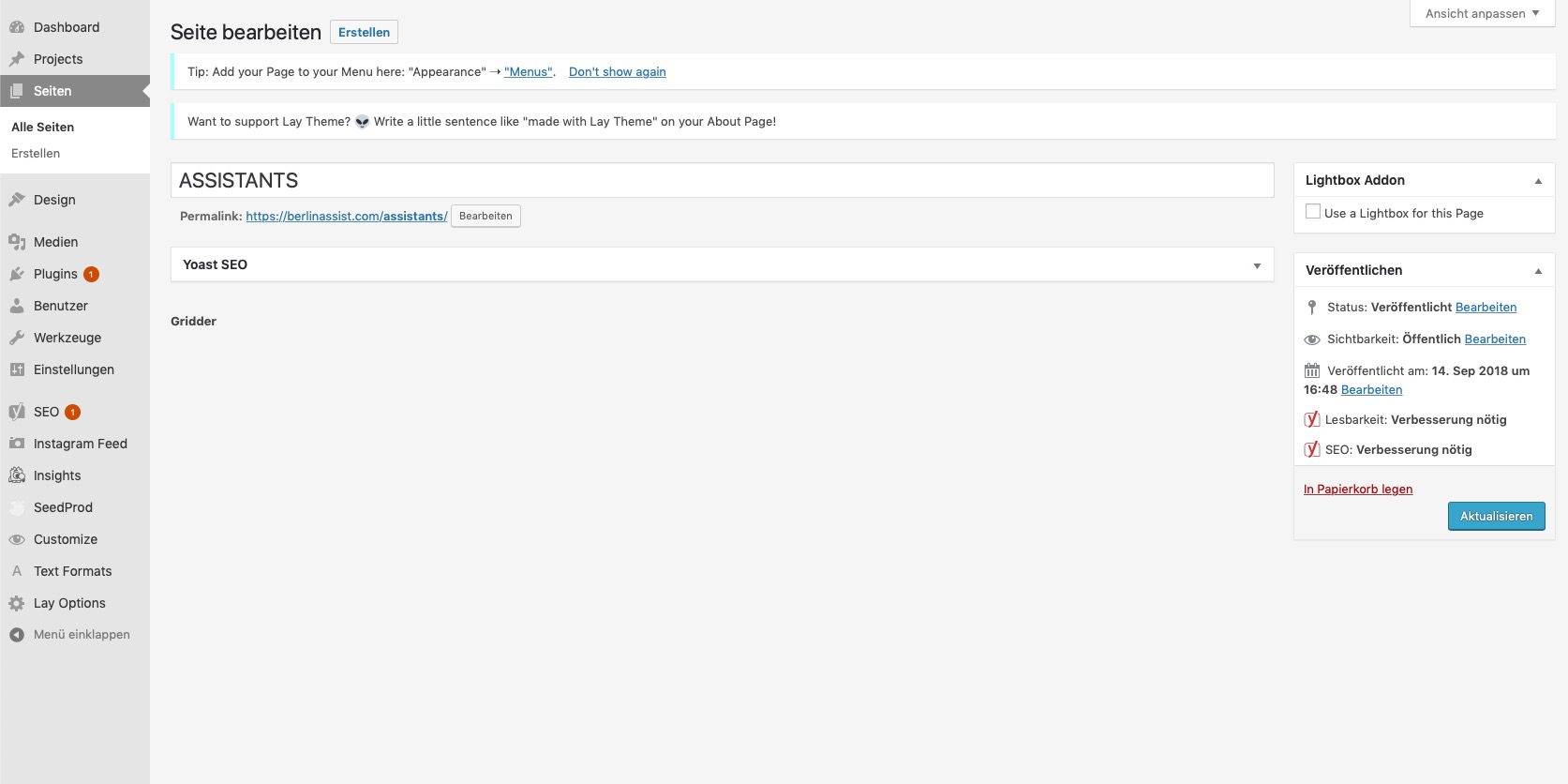
Task: Open Alle Seiten submenu item
Action: coord(42,127)
